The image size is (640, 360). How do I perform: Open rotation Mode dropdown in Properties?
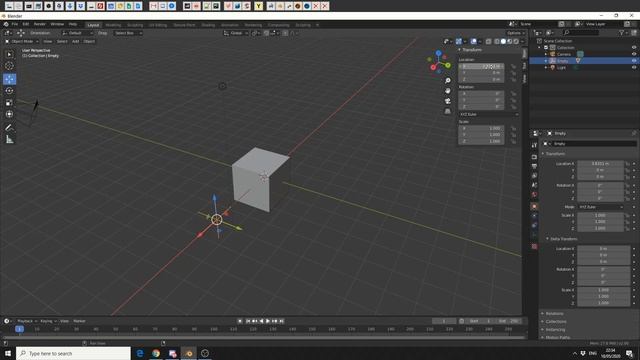click(601, 207)
